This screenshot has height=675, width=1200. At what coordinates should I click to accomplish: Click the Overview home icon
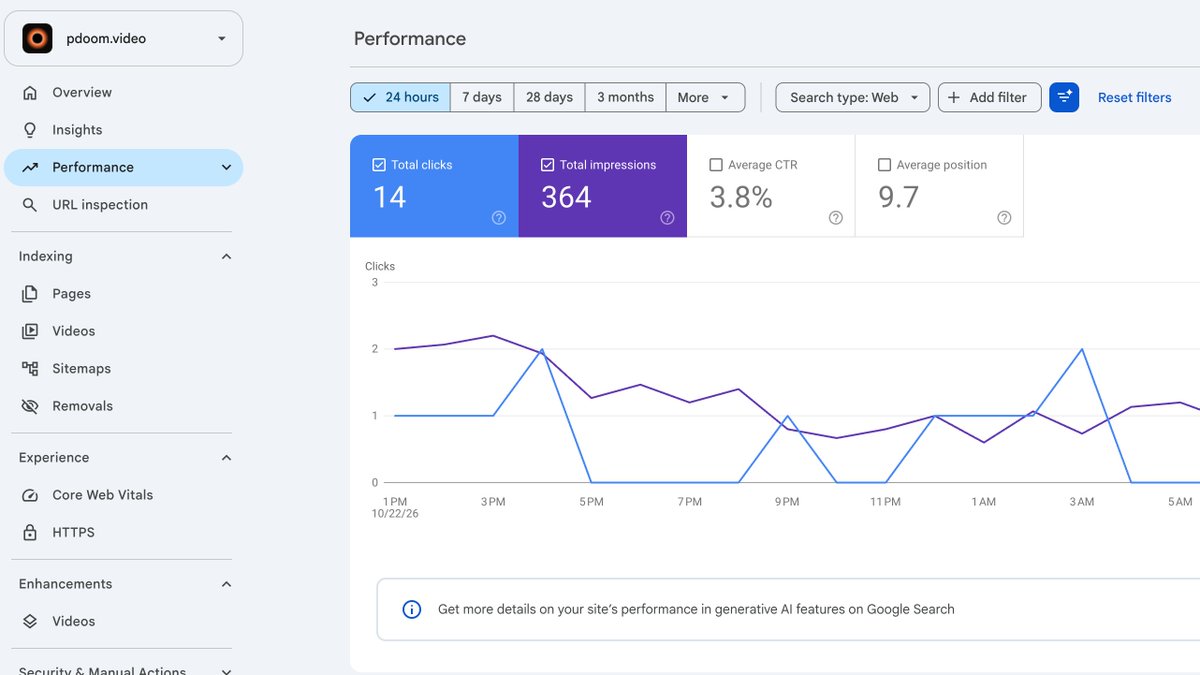pos(30,92)
